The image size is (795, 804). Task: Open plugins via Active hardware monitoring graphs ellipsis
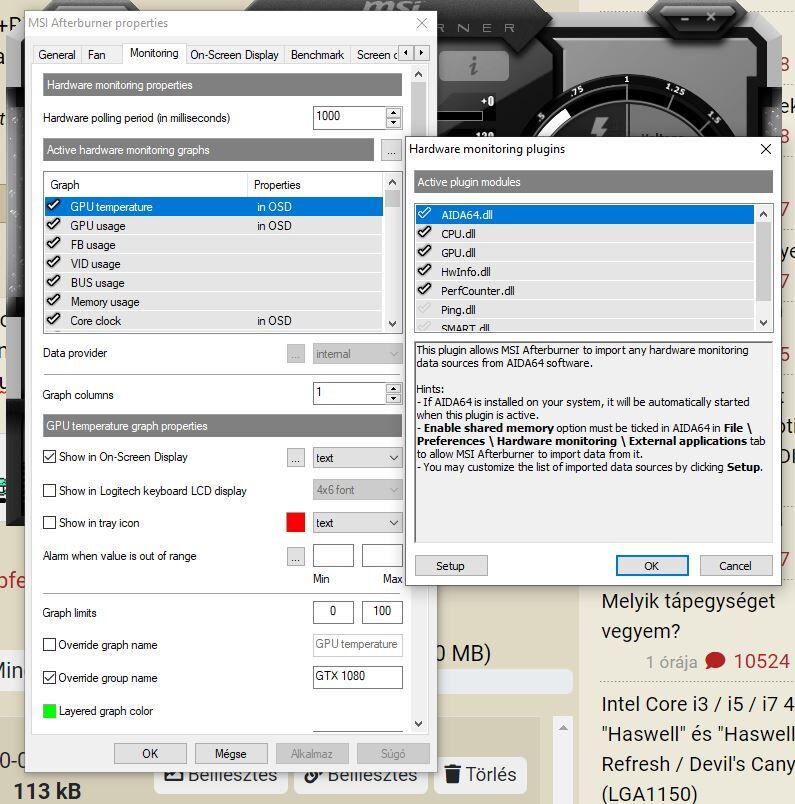pos(391,150)
